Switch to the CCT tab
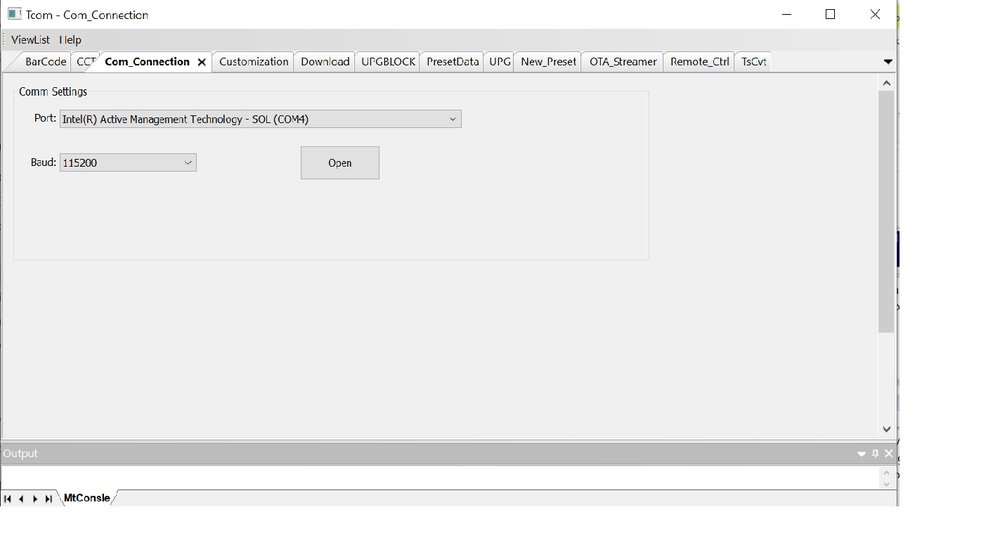Screen dimensions: 1000x538 pos(85,62)
